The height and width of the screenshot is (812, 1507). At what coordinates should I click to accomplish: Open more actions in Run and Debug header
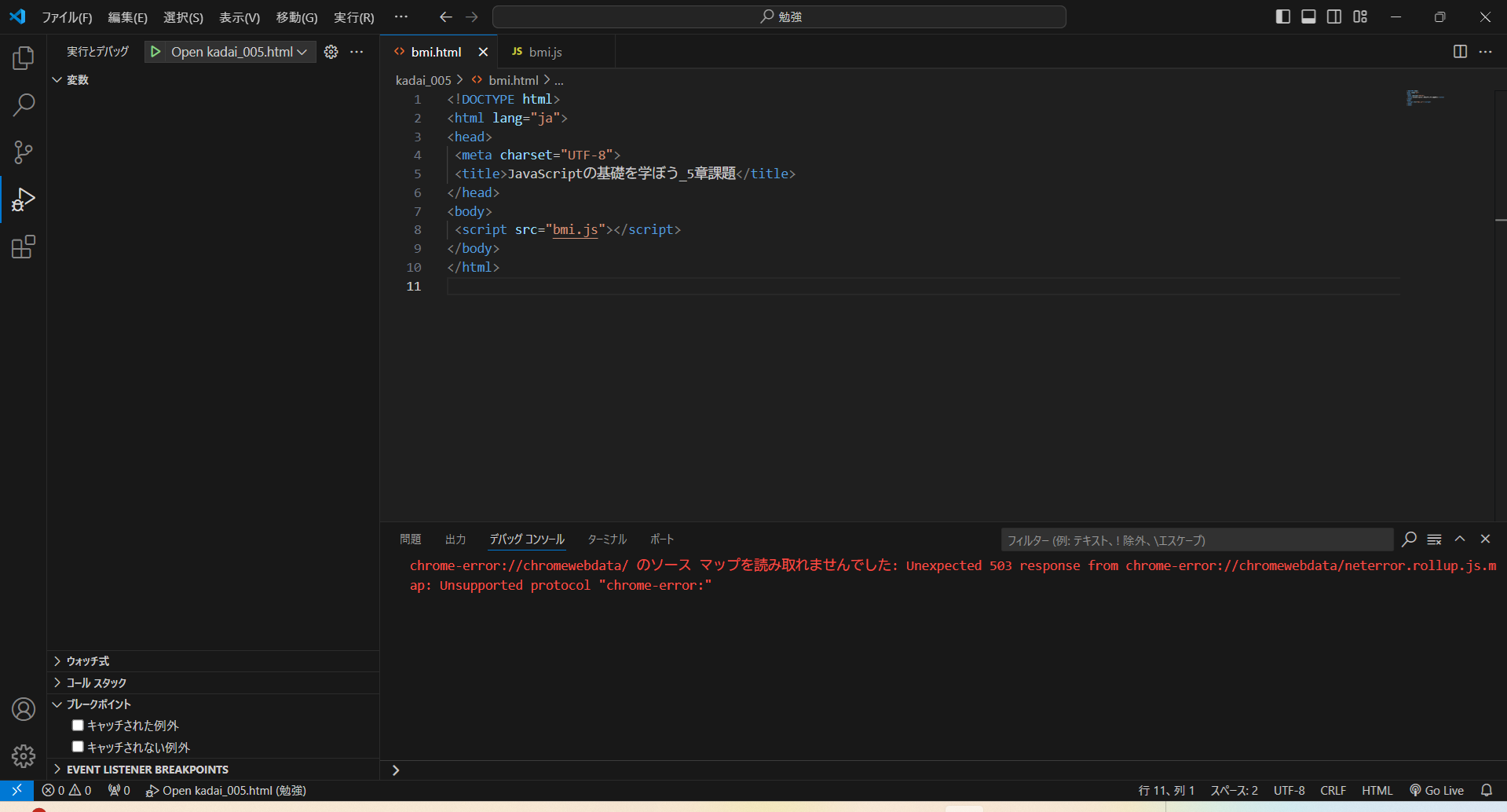coord(357,52)
